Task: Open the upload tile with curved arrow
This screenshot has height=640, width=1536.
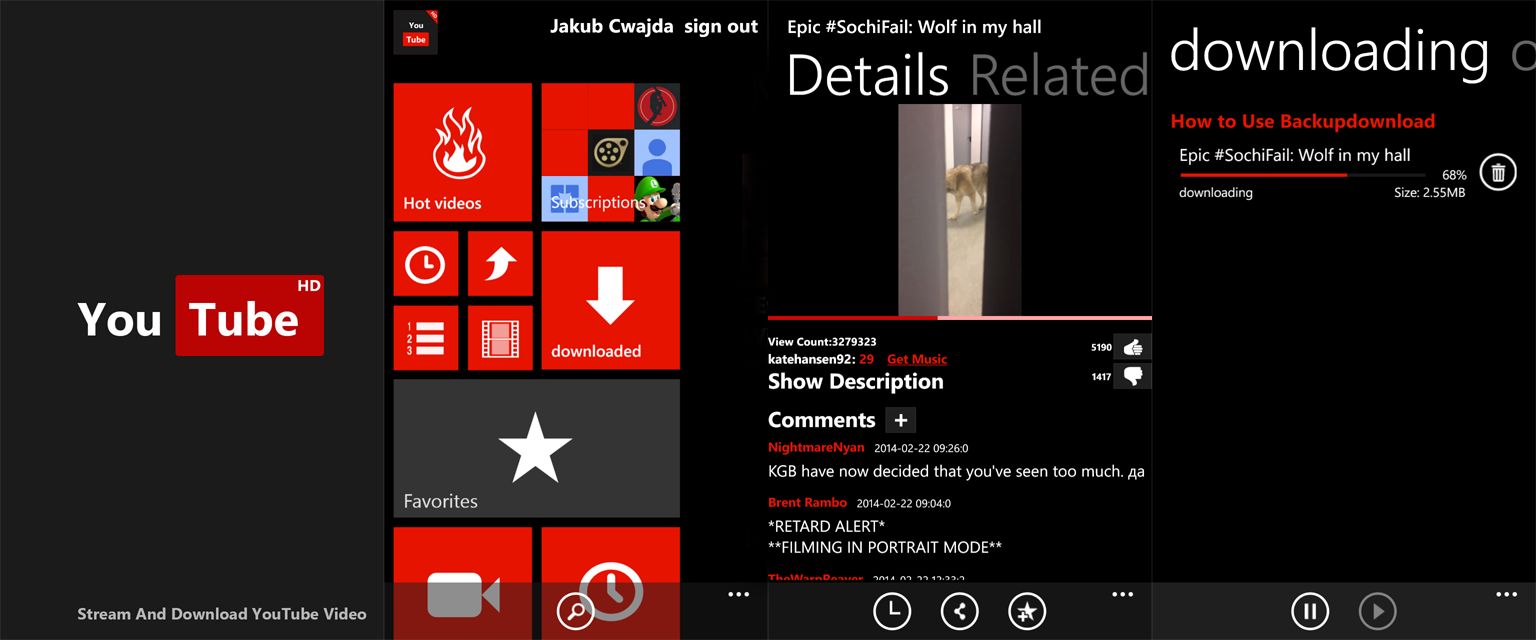Action: point(500,263)
